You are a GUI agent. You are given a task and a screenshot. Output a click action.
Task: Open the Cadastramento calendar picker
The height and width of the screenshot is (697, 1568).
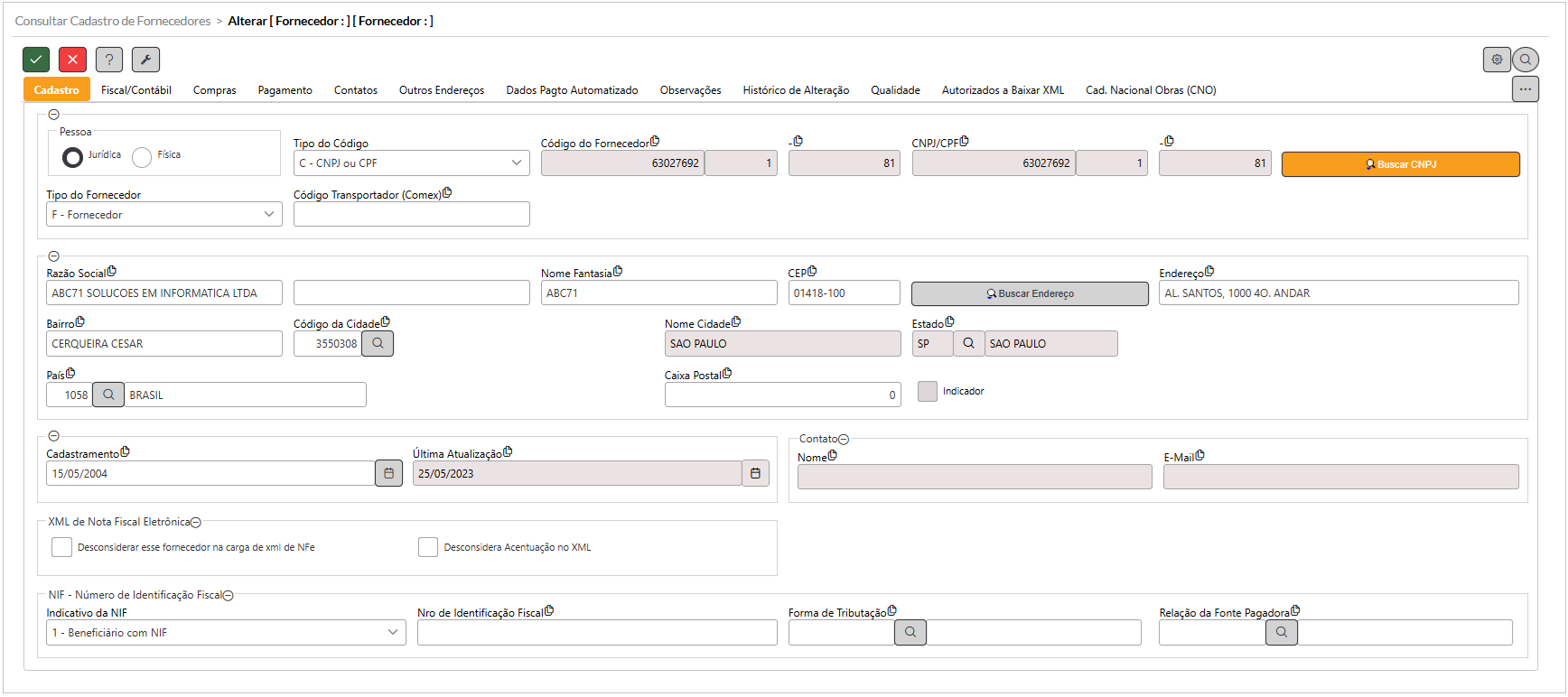tap(388, 473)
